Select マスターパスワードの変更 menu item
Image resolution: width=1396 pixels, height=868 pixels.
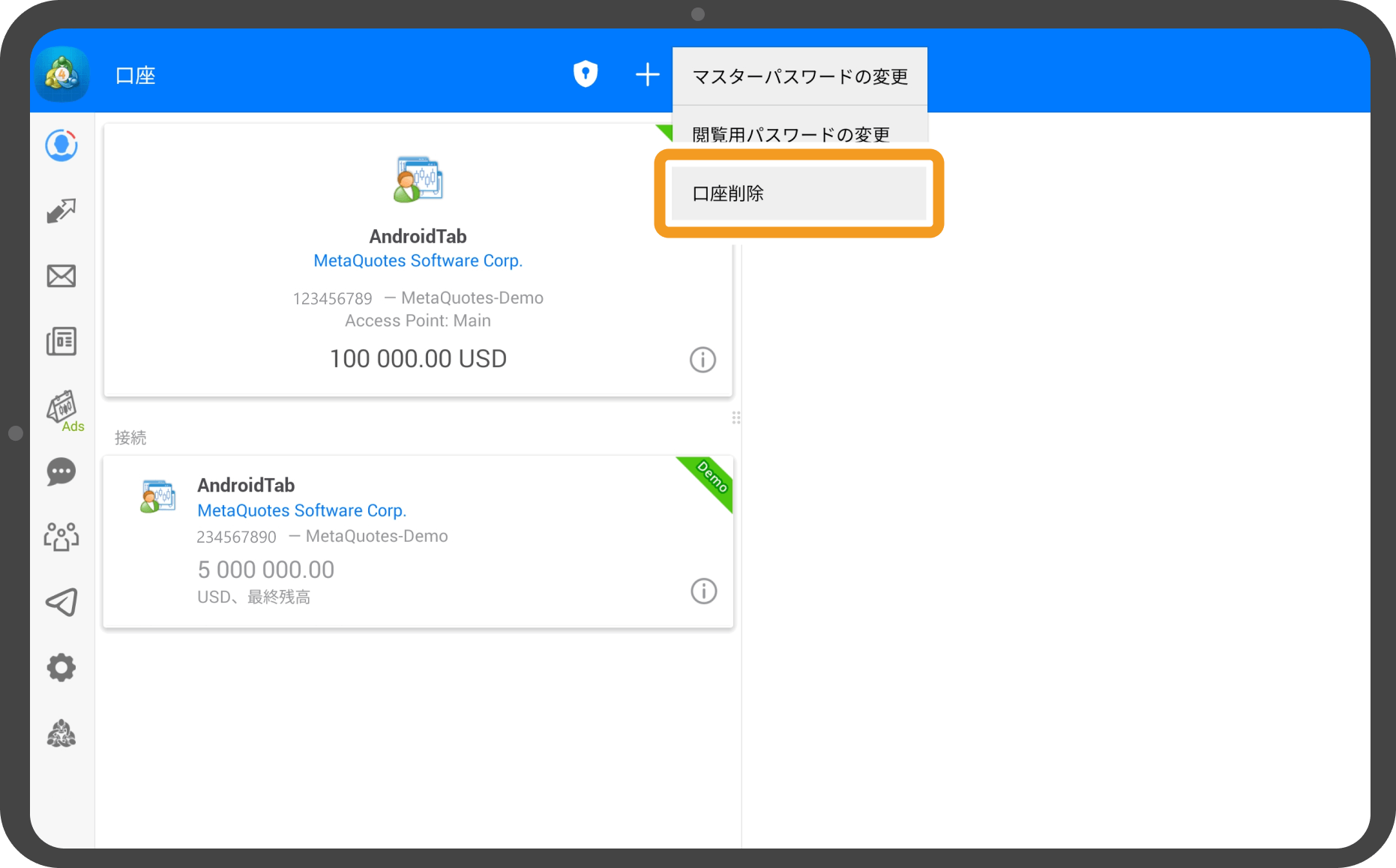(x=799, y=76)
